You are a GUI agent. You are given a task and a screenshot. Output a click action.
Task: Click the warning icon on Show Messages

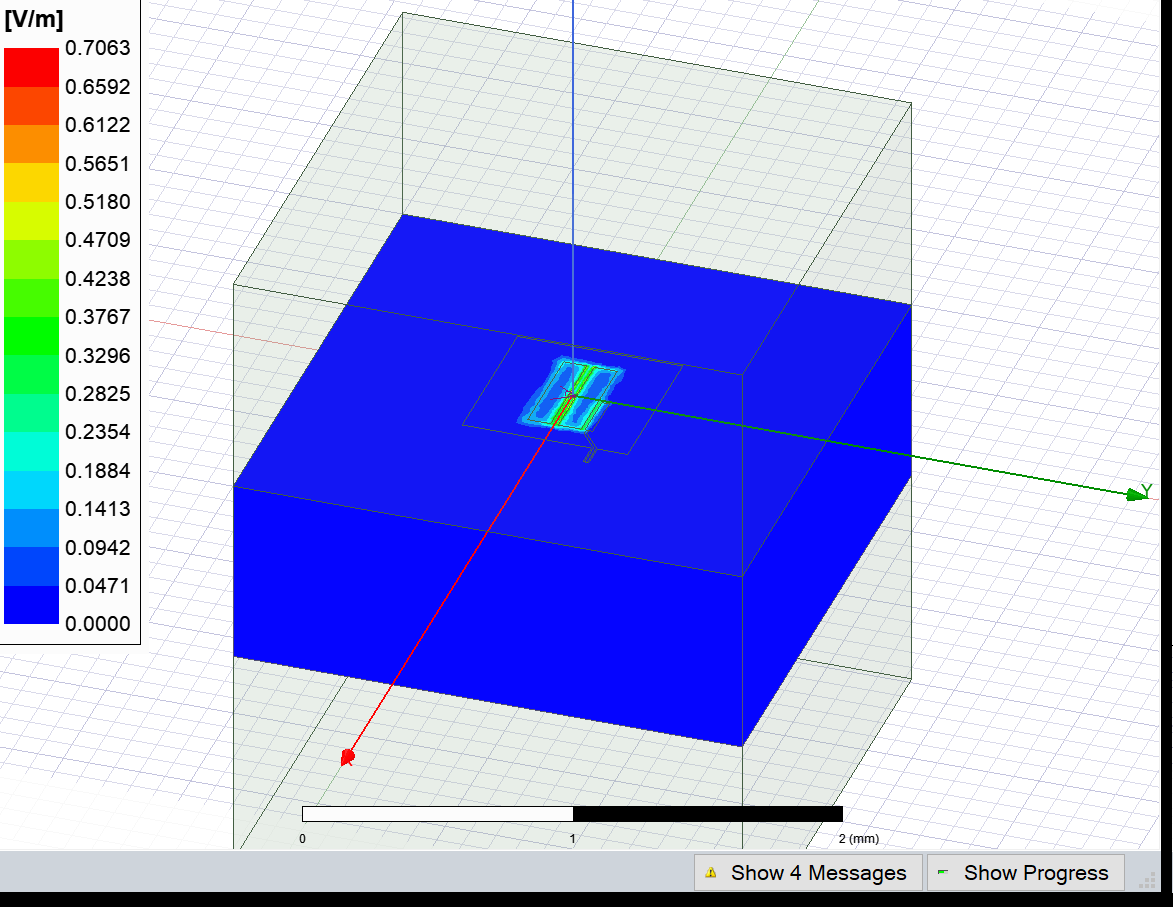711,873
